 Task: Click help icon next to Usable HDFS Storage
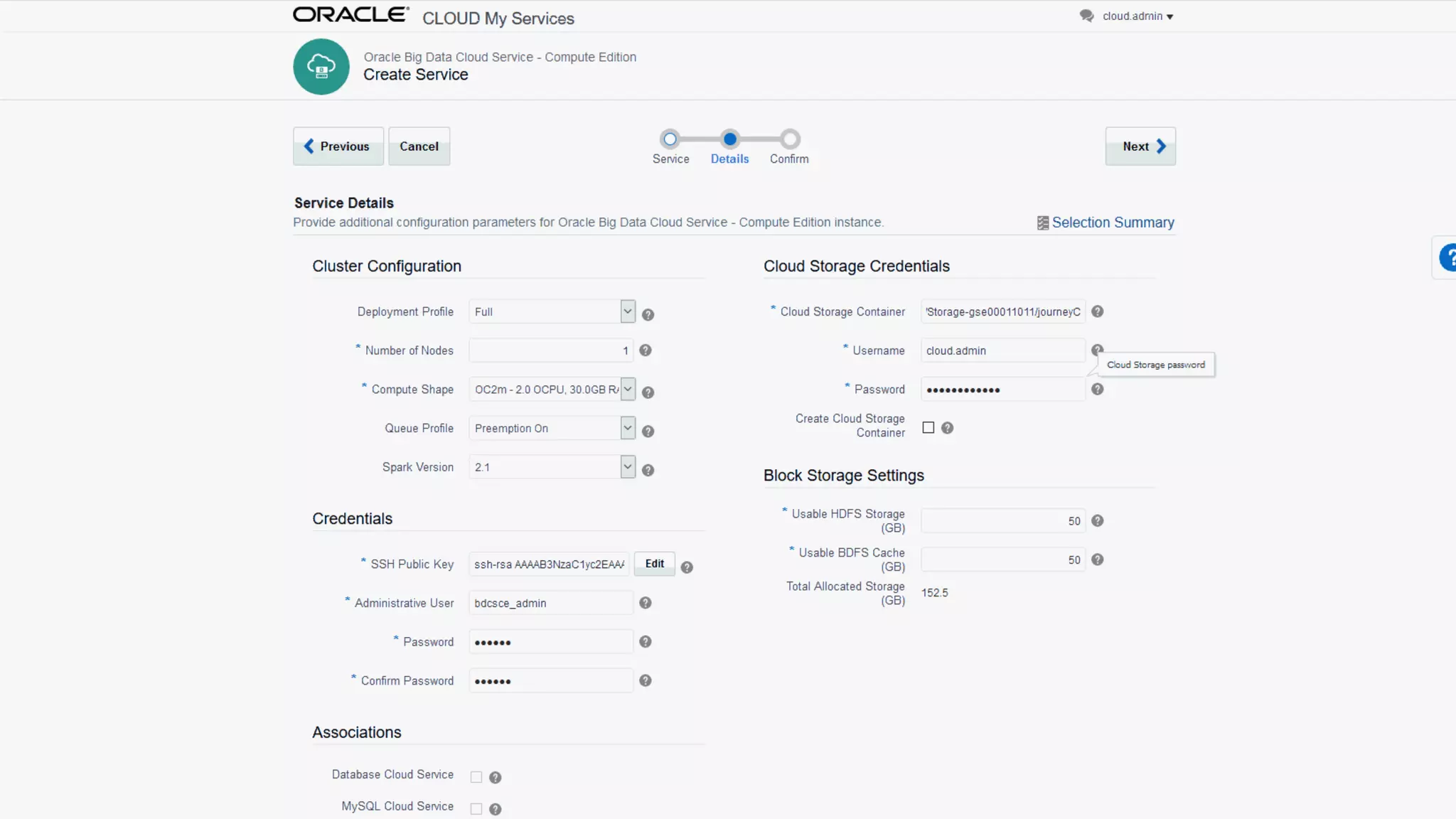coord(1097,521)
